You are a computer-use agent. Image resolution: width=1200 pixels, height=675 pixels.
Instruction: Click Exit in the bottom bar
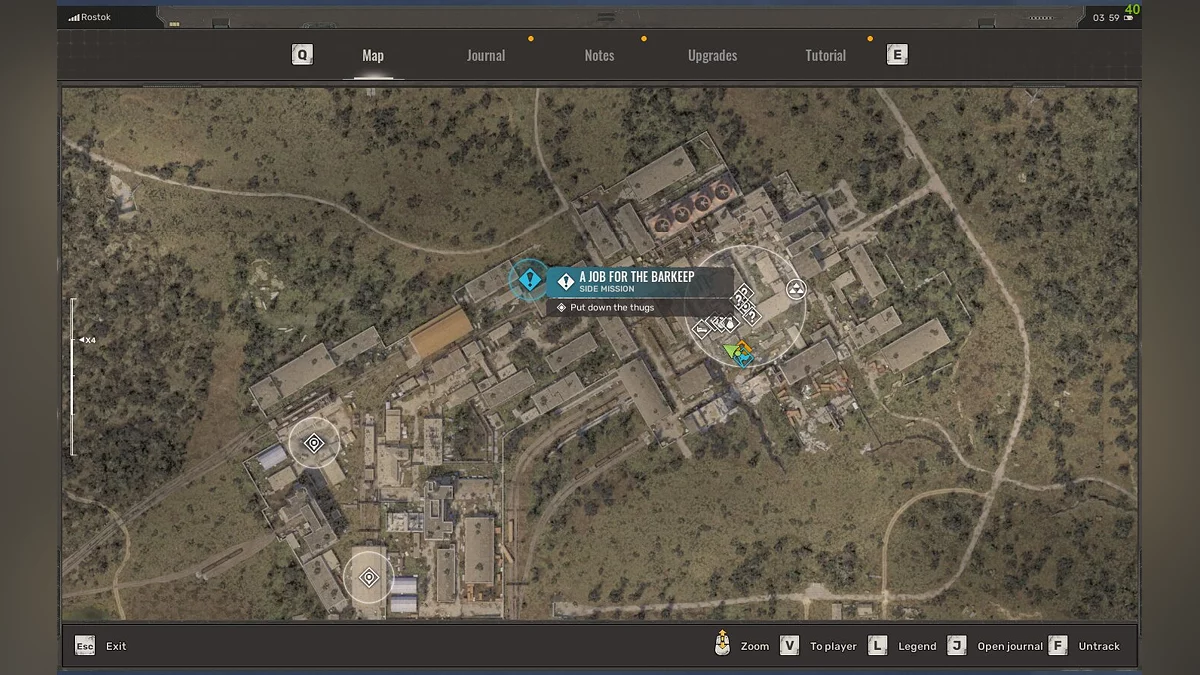116,646
